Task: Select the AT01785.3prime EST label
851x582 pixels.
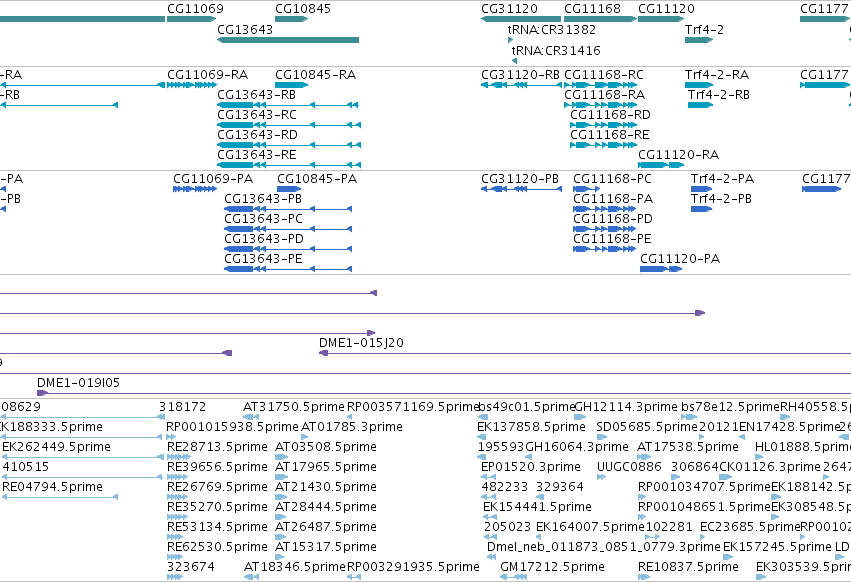Action: coord(352,427)
